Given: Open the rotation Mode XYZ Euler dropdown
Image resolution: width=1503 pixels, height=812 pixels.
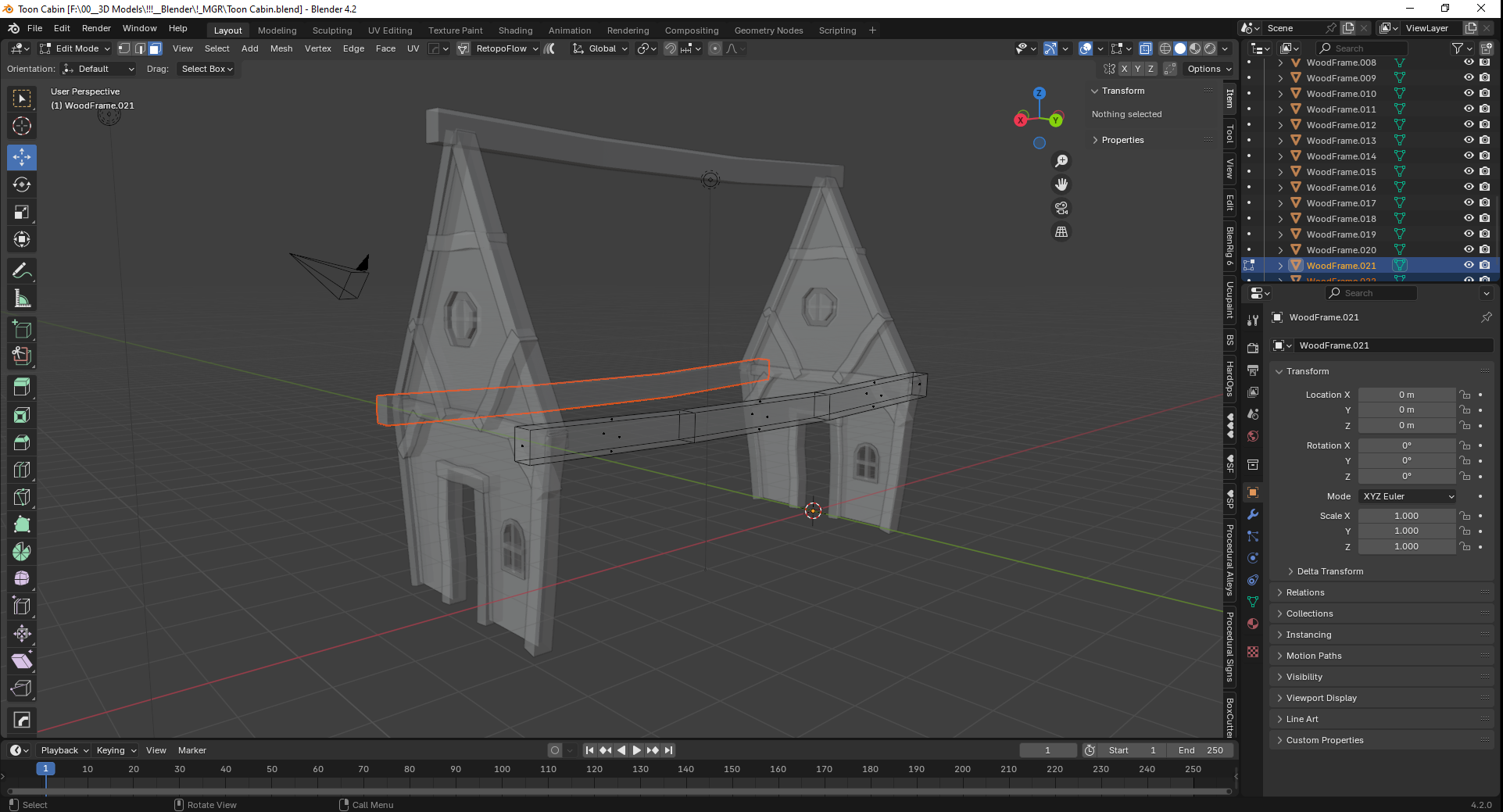Looking at the screenshot, I should 1408,496.
